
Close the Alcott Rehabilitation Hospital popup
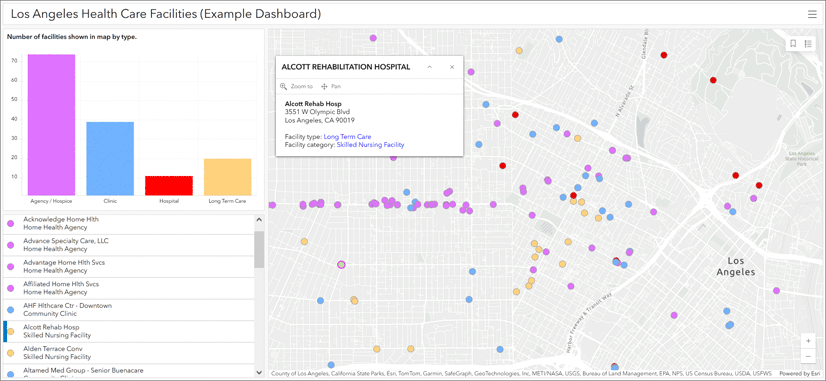(x=452, y=67)
